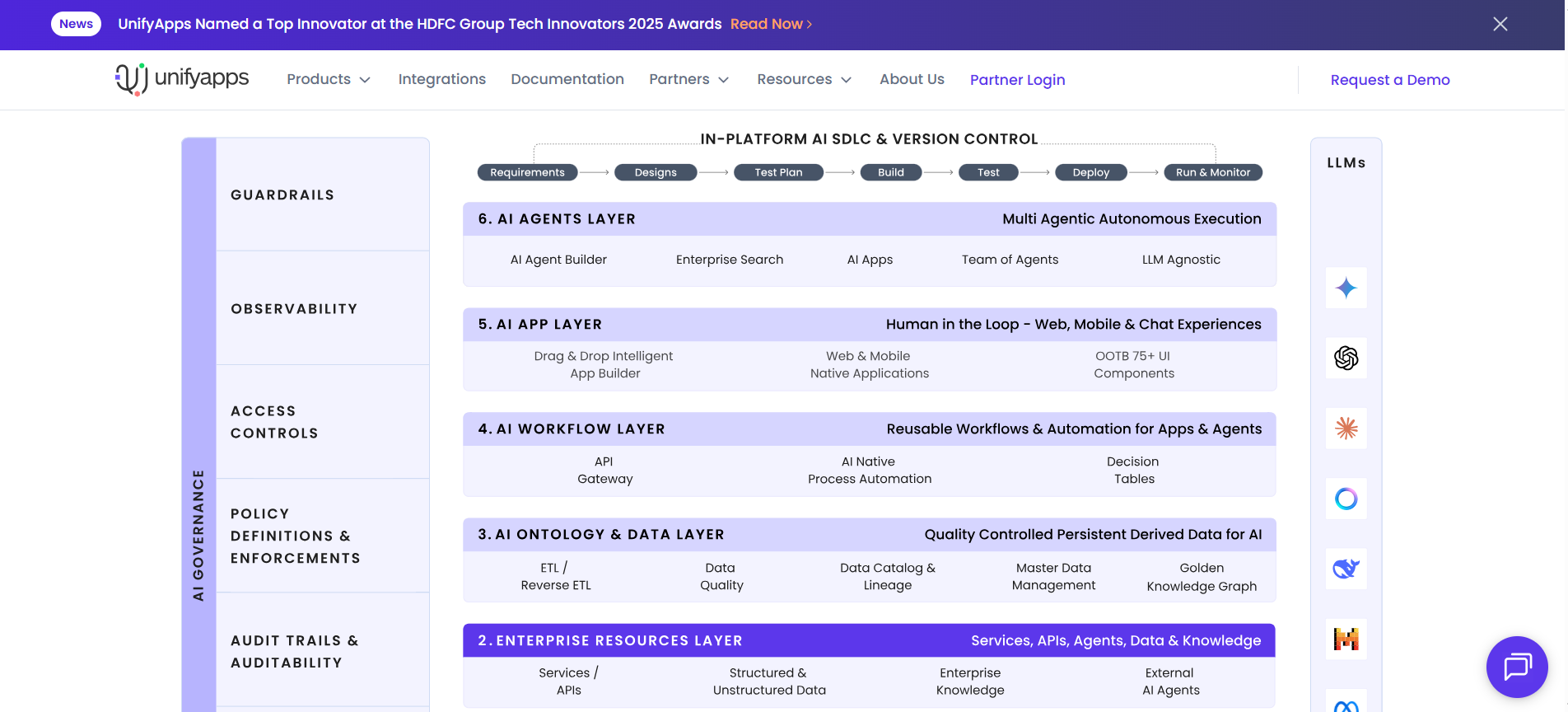The height and width of the screenshot is (712, 1568).
Task: Click the Mistral AI logo icon
Action: pyautogui.click(x=1346, y=639)
